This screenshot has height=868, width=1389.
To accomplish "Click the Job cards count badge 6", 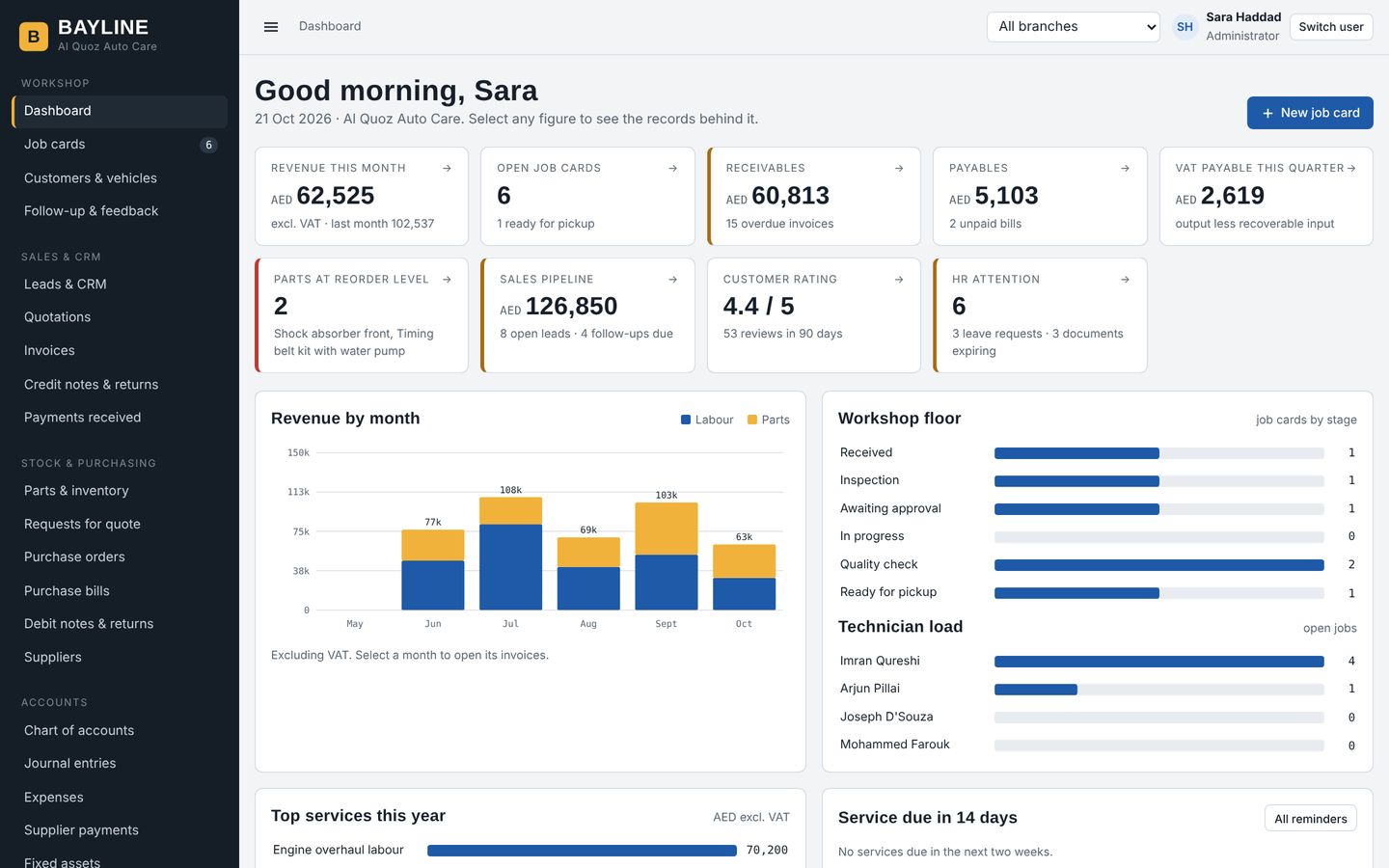I will click(x=208, y=145).
